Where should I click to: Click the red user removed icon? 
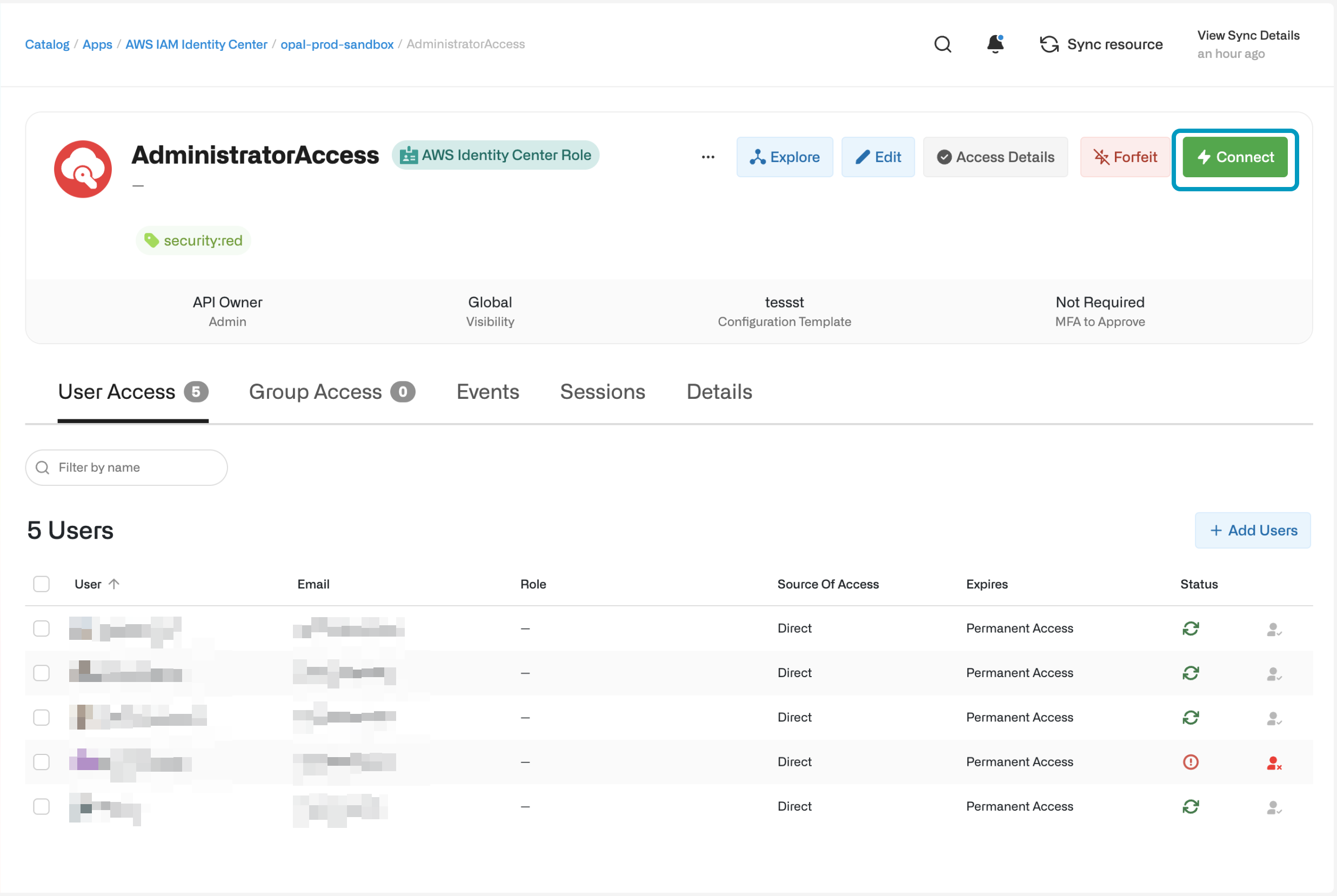tap(1274, 763)
